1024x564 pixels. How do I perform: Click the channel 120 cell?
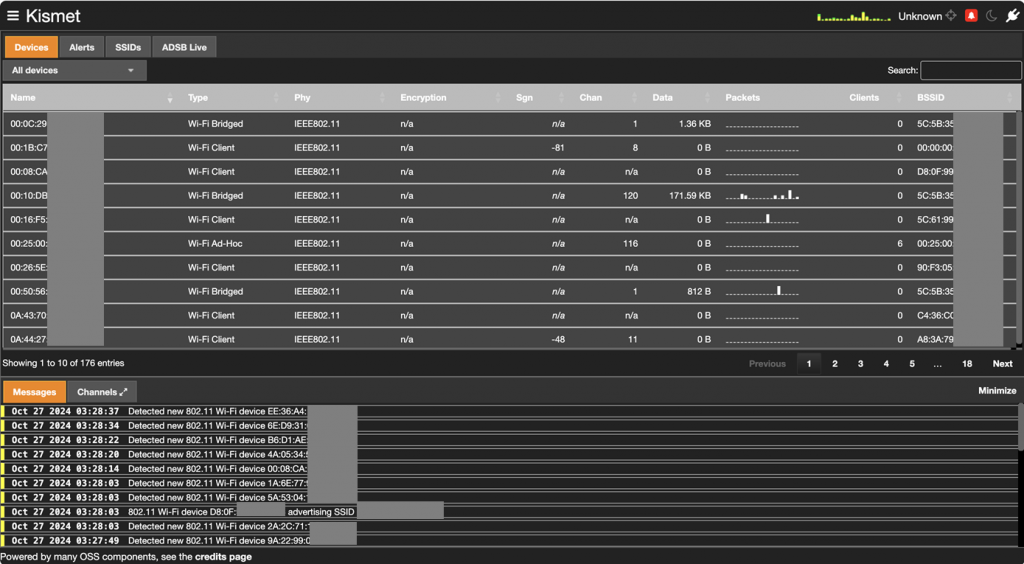[630, 195]
